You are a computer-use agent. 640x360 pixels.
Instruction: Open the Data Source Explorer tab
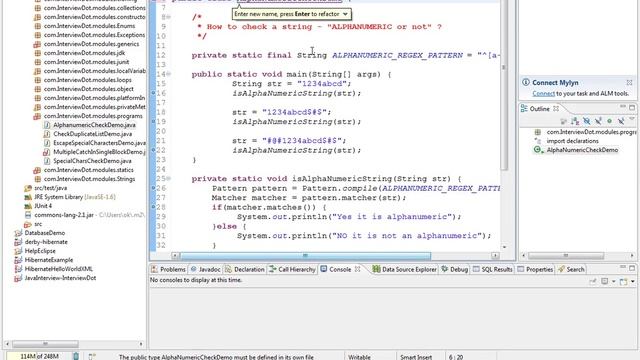404,269
